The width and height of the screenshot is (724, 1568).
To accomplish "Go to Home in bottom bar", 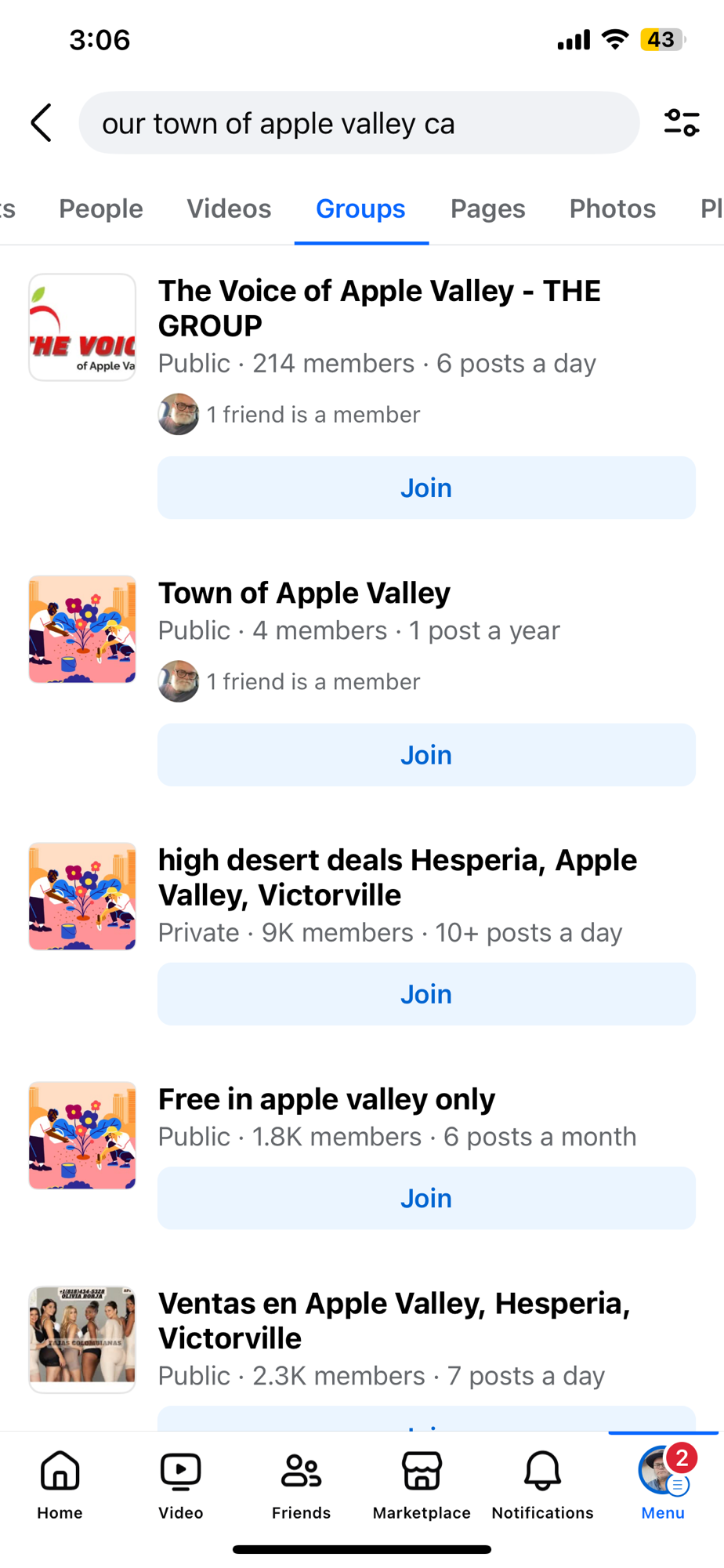I will [x=60, y=1483].
